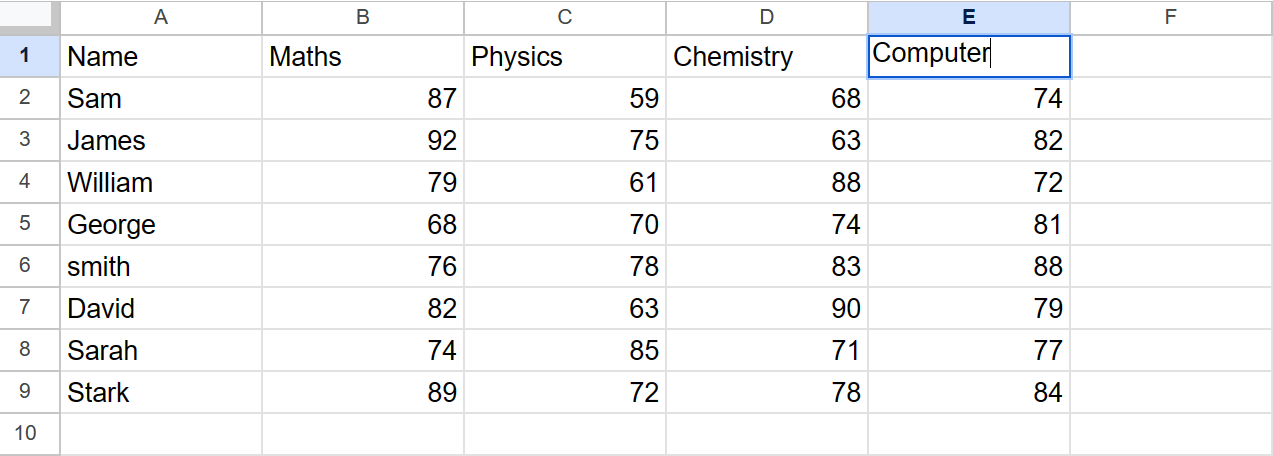Select Sarah's Physics score 85

tap(565, 350)
